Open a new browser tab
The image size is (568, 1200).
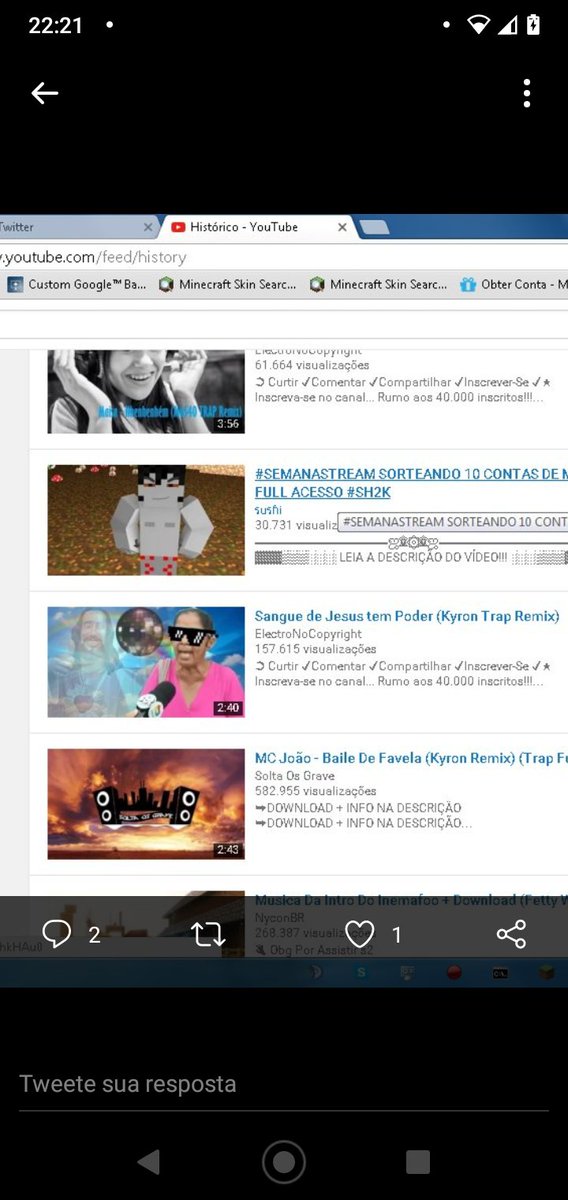[374, 228]
